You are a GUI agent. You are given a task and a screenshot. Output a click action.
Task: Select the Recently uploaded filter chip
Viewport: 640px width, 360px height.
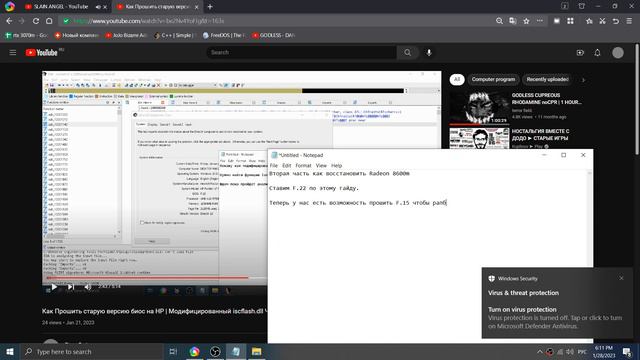[547, 80]
